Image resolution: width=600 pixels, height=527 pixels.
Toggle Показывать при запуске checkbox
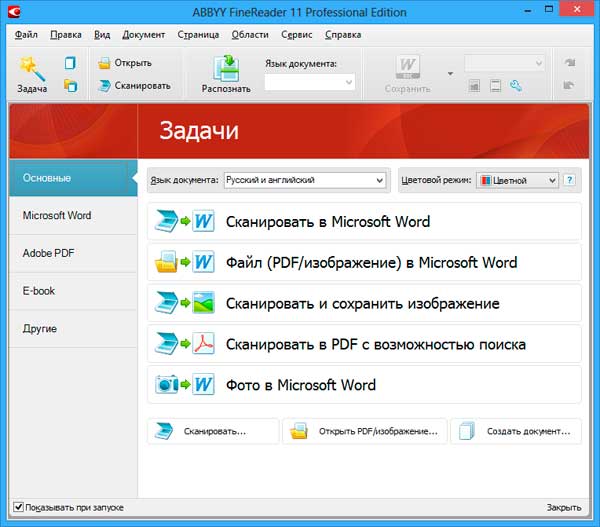(18, 508)
